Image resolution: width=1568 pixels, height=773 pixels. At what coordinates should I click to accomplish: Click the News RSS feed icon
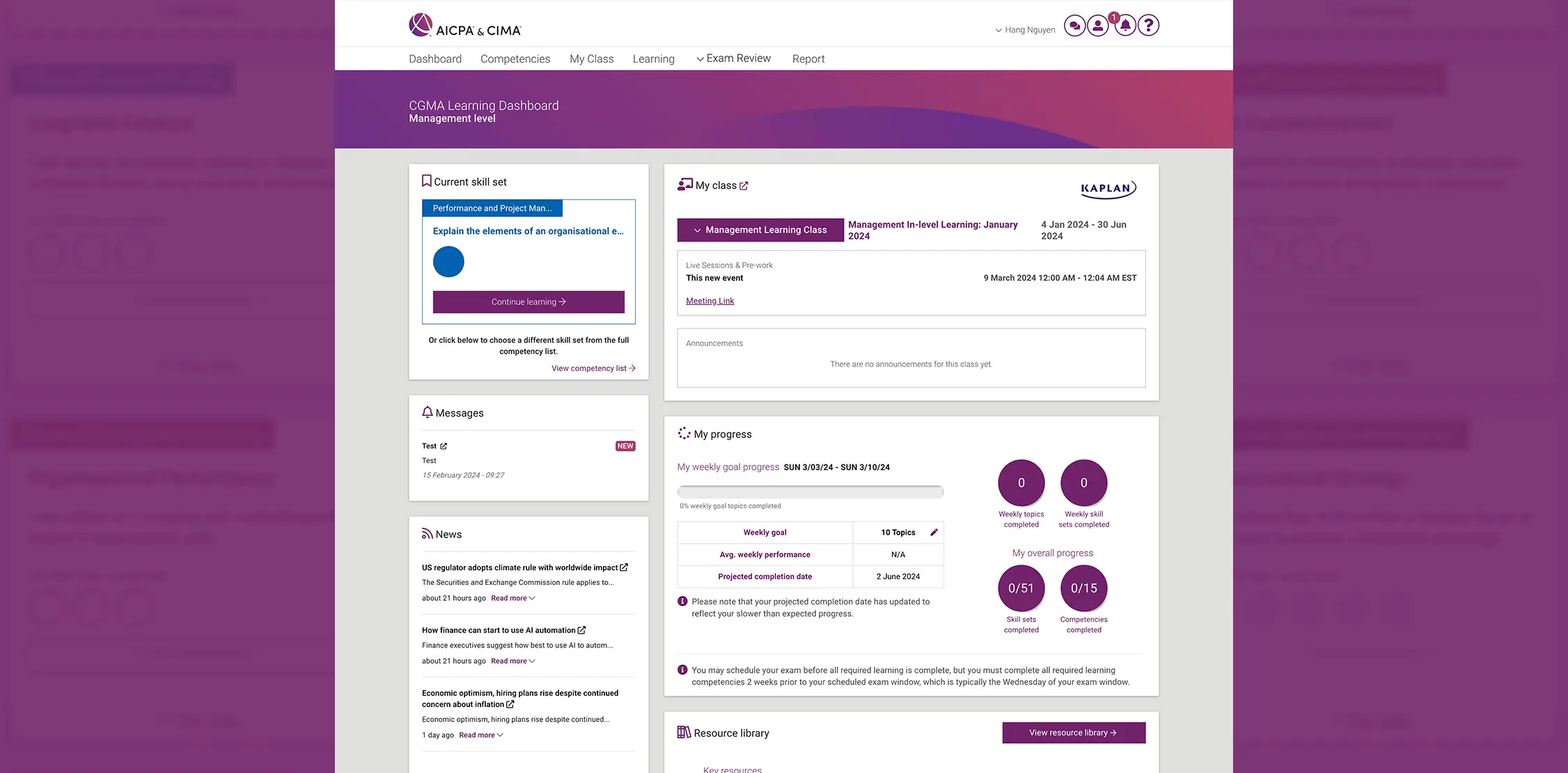[x=428, y=534]
